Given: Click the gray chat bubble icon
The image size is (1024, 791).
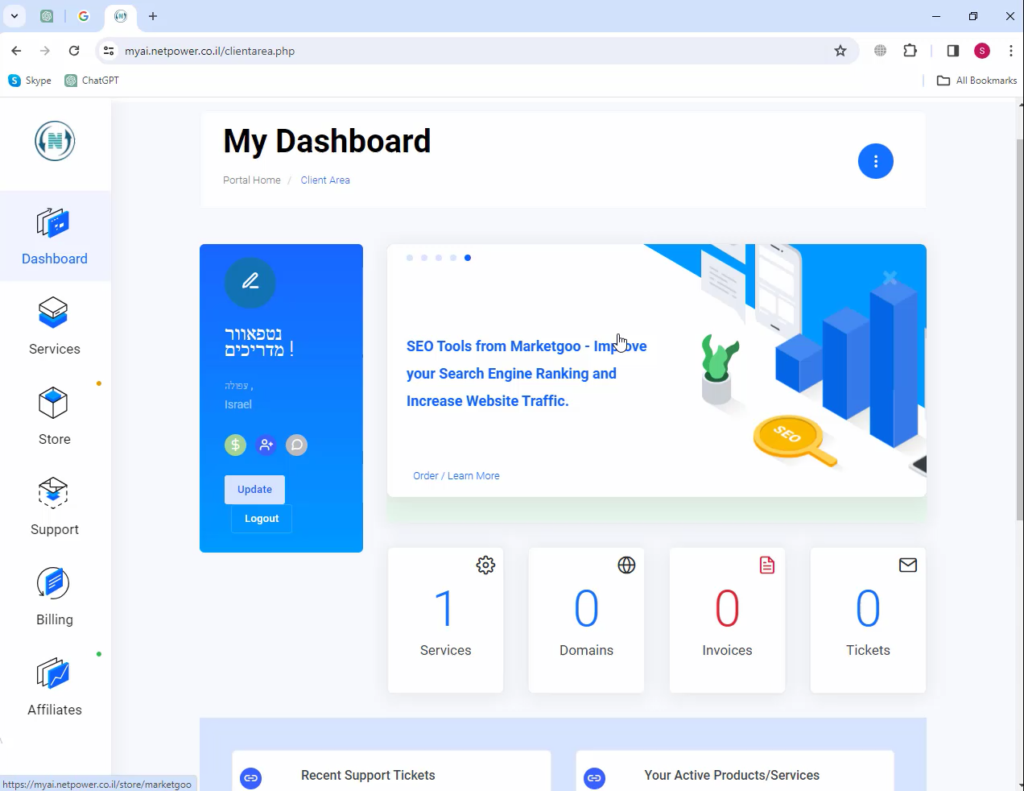Looking at the screenshot, I should (296, 445).
